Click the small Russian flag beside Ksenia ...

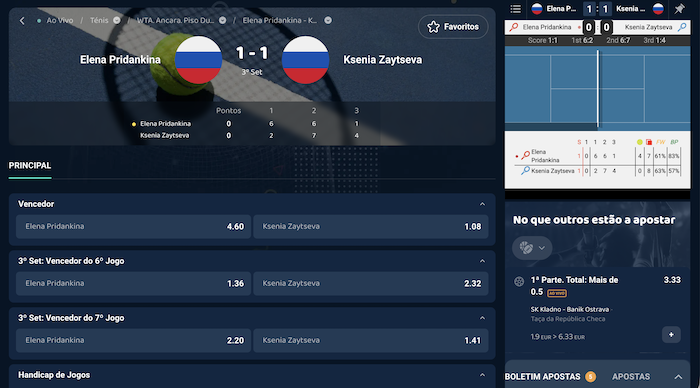click(658, 8)
